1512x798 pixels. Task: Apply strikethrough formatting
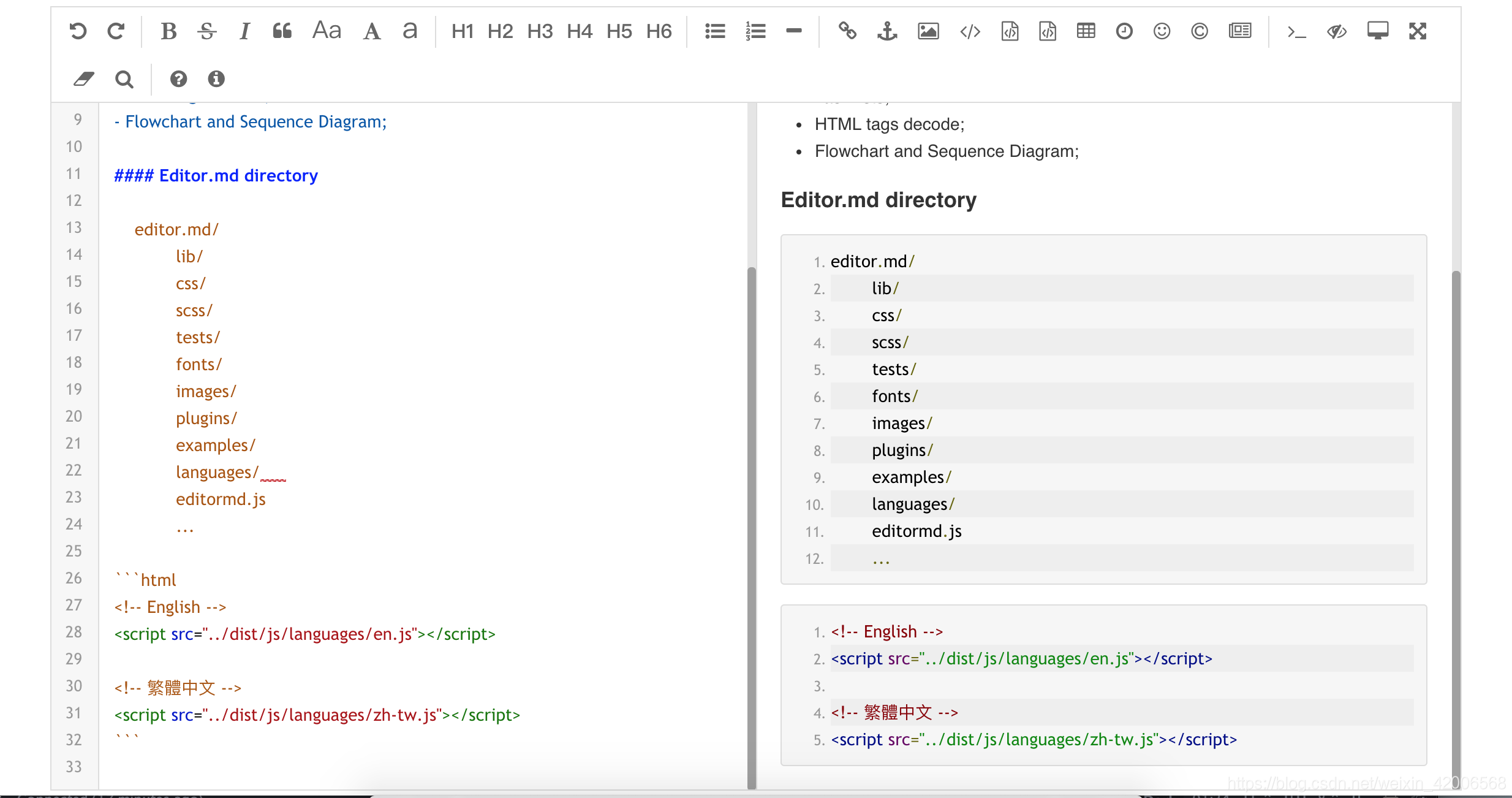click(x=207, y=31)
